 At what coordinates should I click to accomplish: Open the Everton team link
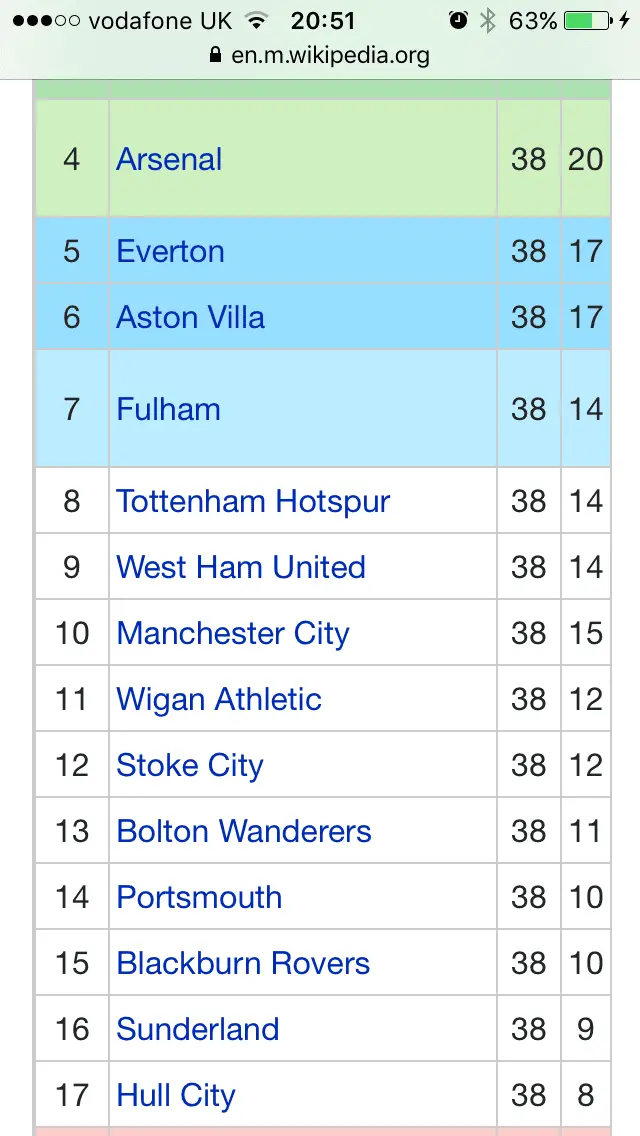coord(170,251)
